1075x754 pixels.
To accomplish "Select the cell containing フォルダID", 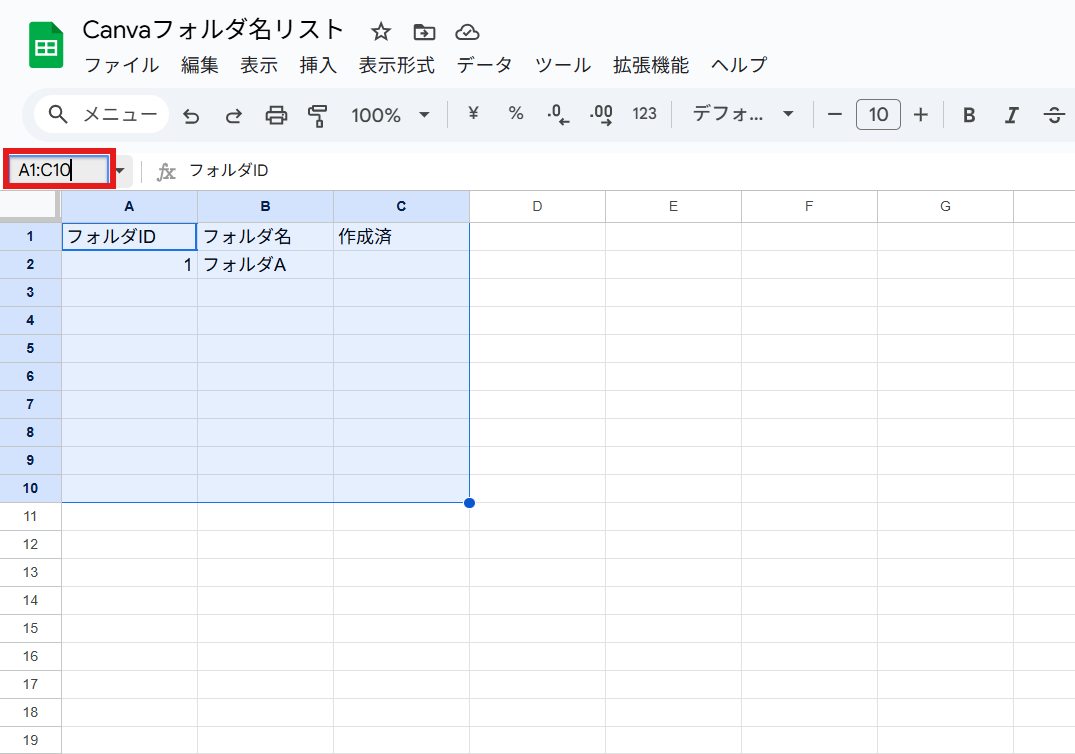I will pyautogui.click(x=129, y=236).
